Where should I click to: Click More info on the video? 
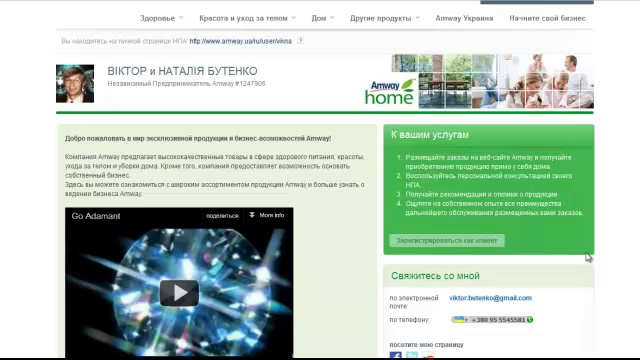(x=272, y=215)
